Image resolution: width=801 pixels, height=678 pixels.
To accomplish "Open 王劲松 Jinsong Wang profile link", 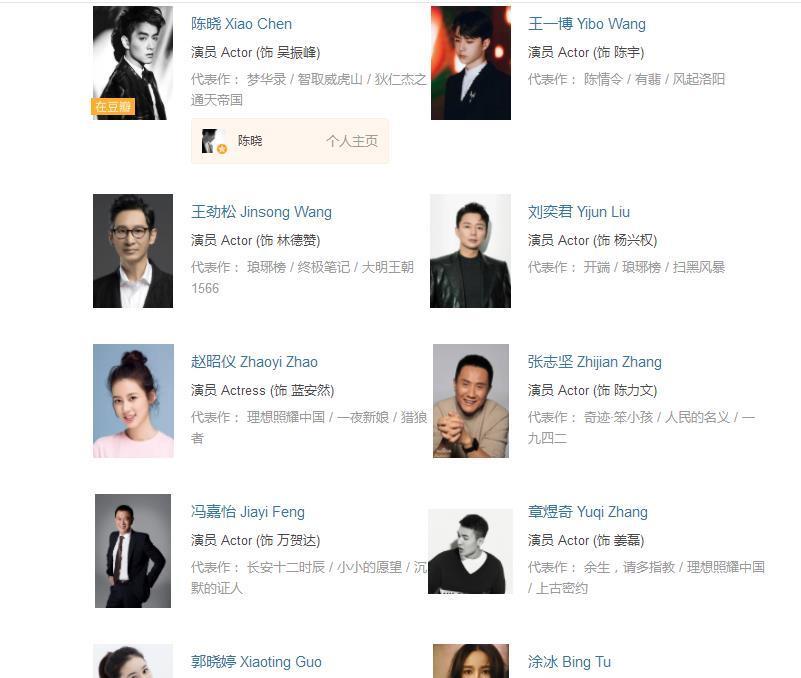I will tap(261, 212).
